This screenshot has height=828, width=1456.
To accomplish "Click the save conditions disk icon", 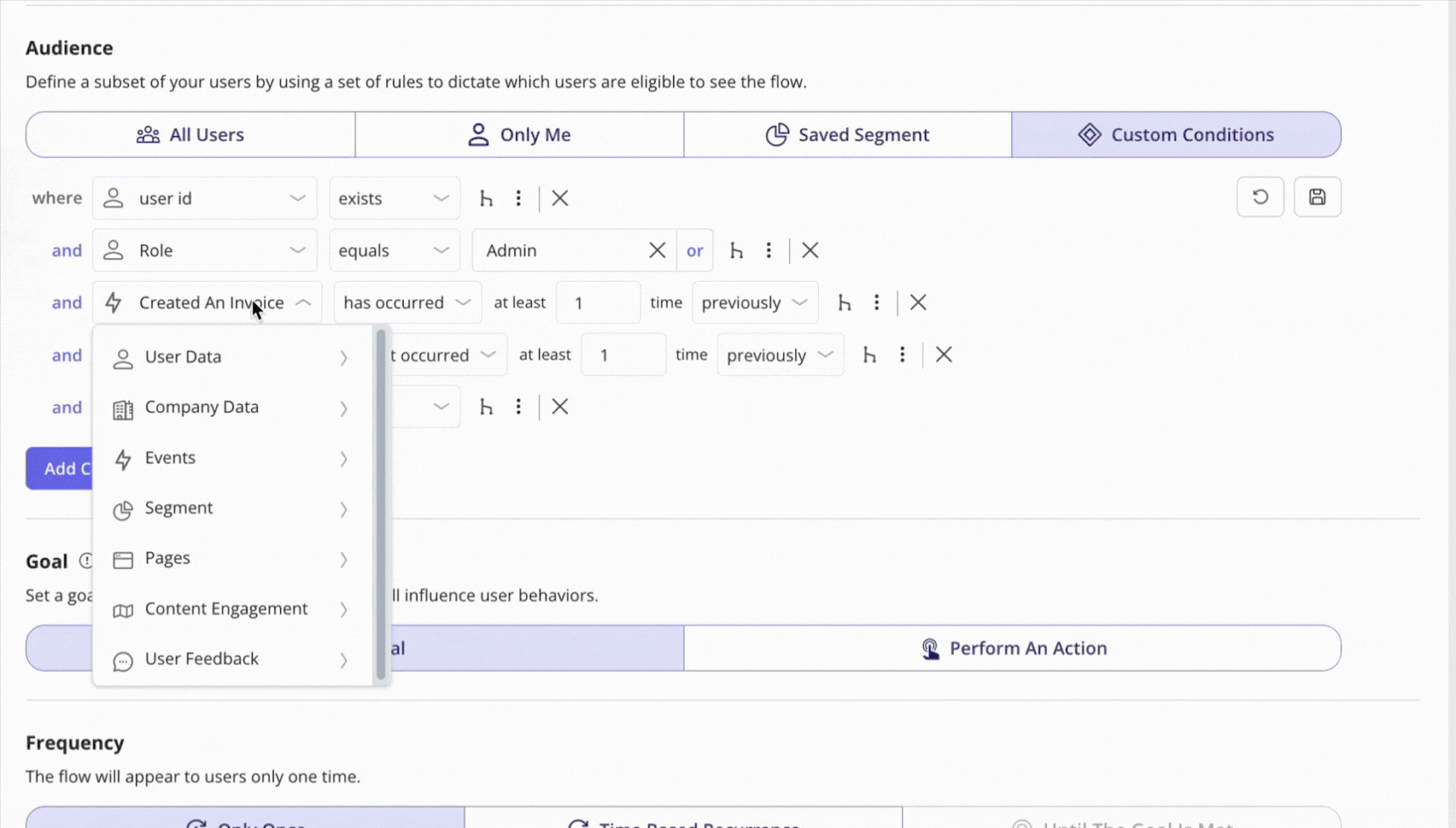I will click(1317, 197).
